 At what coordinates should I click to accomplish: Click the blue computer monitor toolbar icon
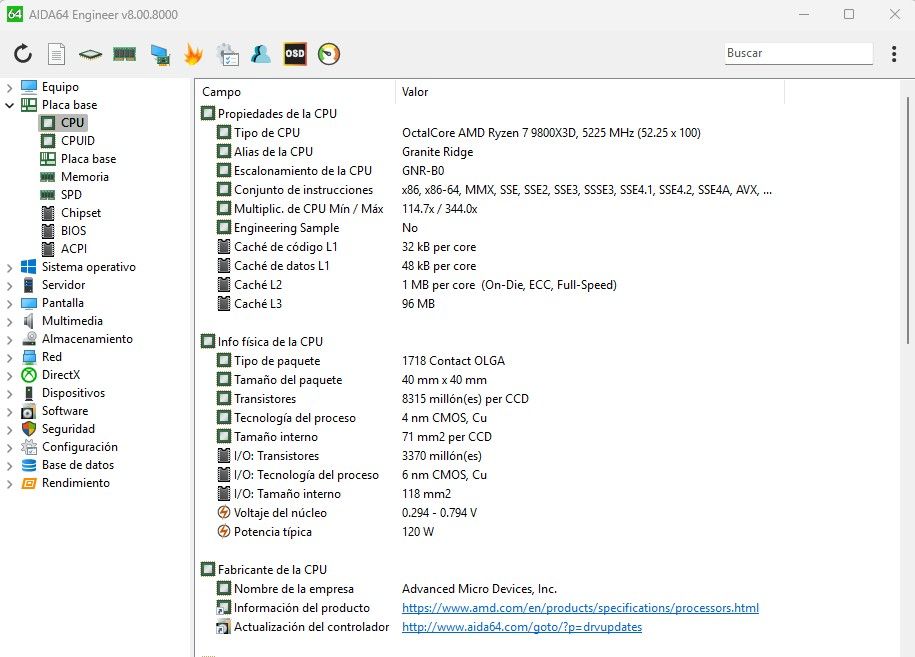(160, 54)
